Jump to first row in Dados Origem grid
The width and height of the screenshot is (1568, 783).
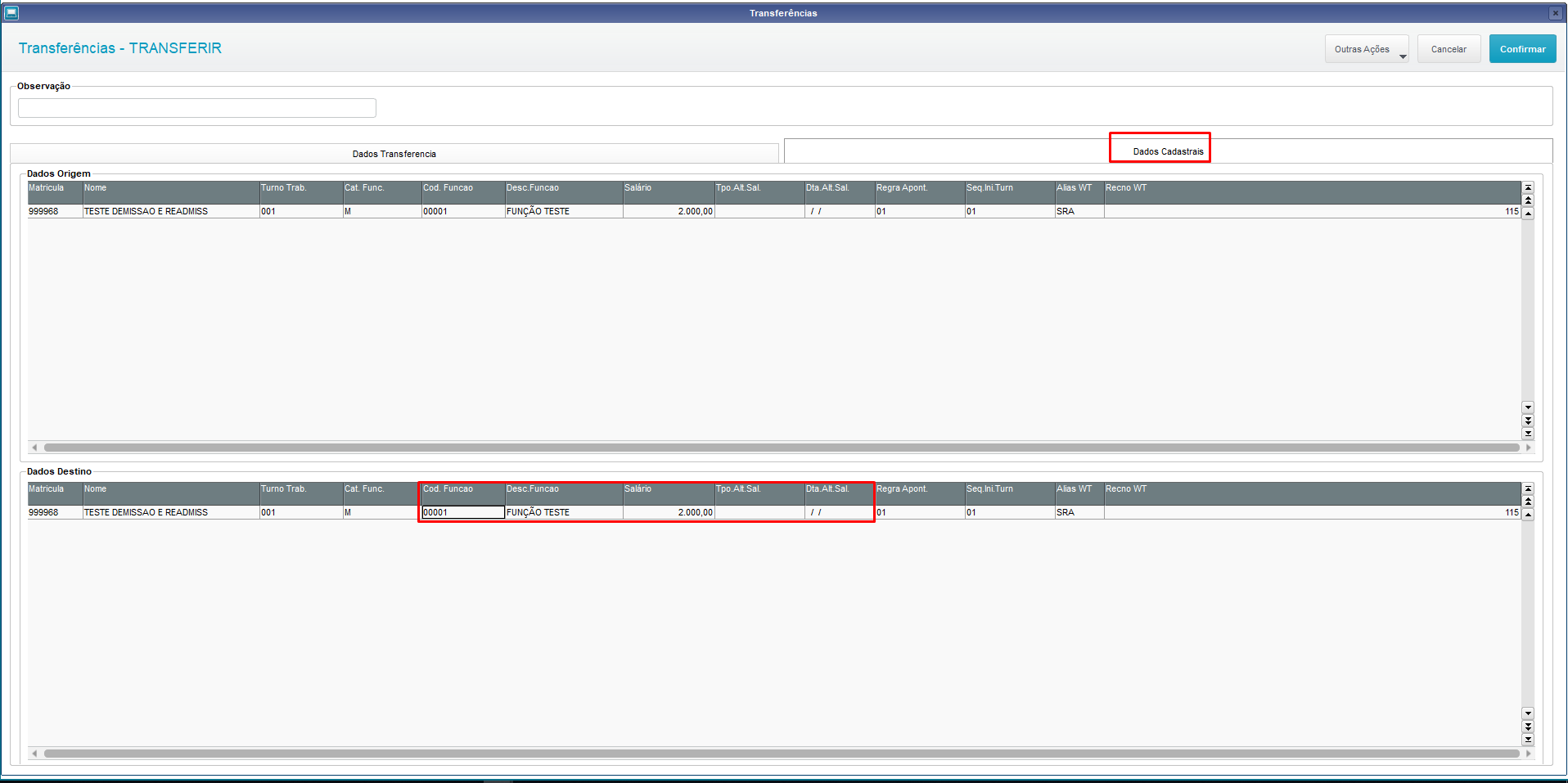tap(1528, 187)
